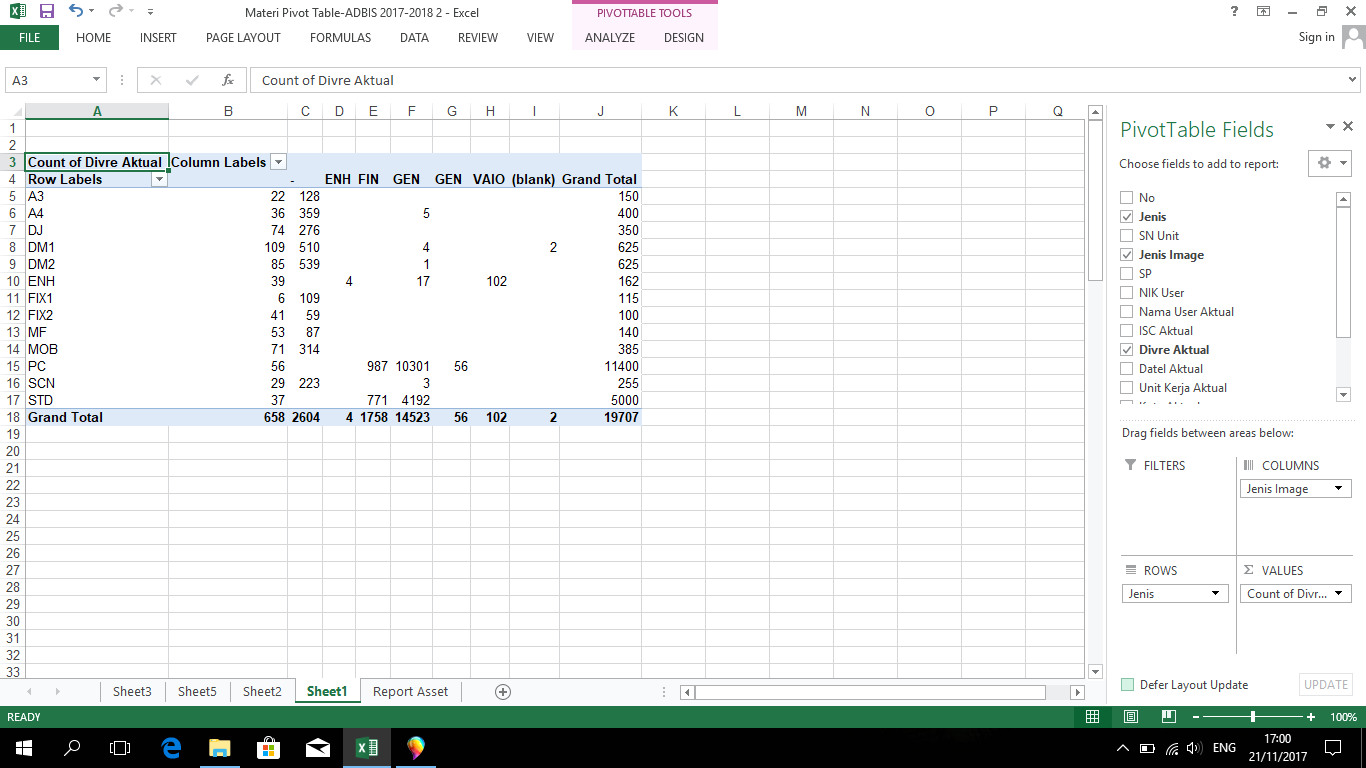The width and height of the screenshot is (1366, 768).
Task: Open the Column Labels filter dropdown
Action: point(278,161)
